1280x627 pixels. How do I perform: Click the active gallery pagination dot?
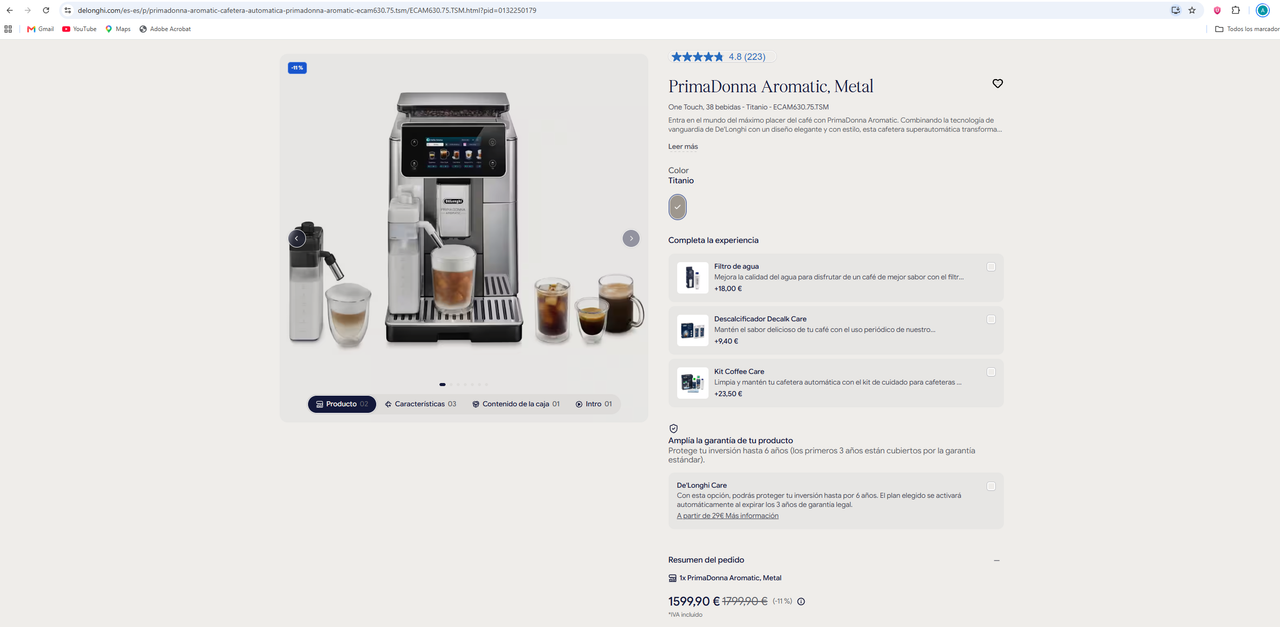coord(442,384)
